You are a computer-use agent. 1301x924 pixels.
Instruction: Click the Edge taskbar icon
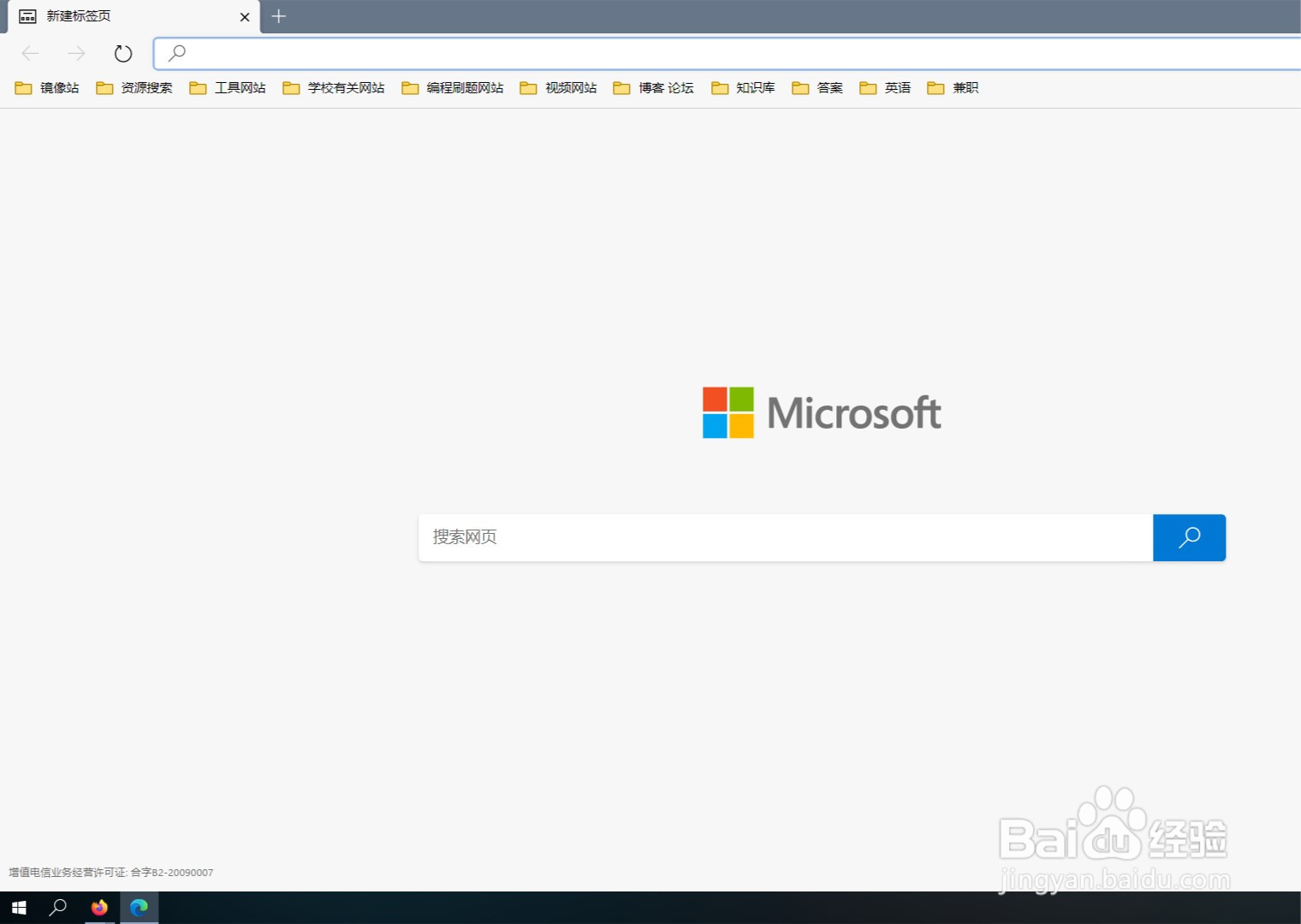pos(139,908)
